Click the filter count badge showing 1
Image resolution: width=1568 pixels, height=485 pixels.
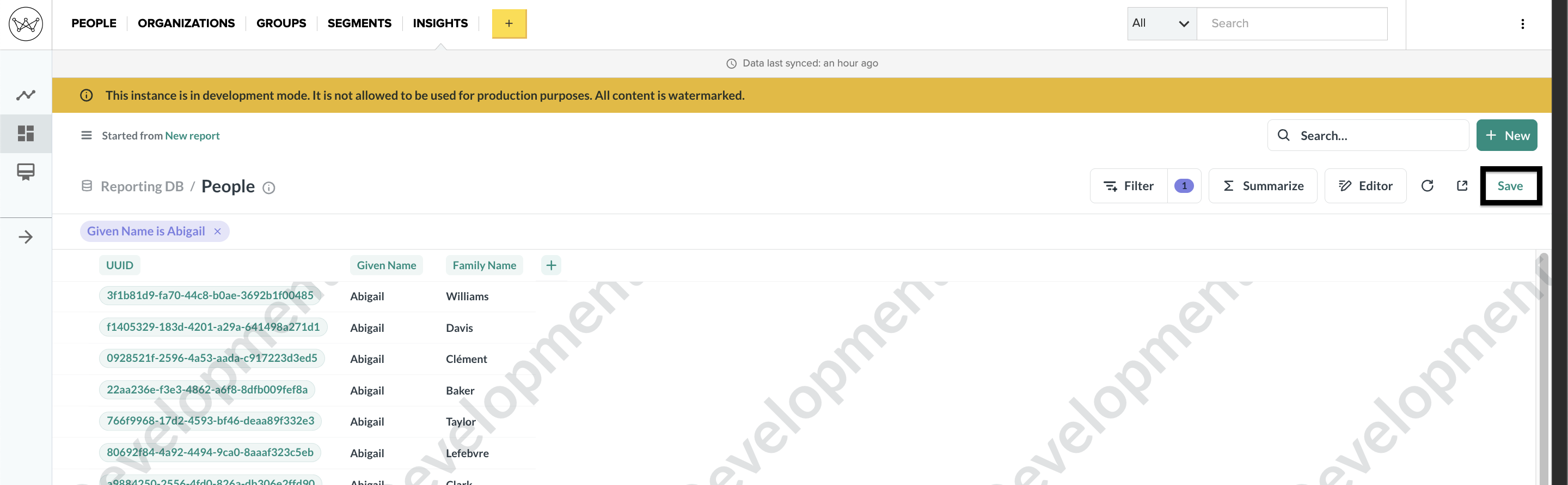pos(1183,186)
